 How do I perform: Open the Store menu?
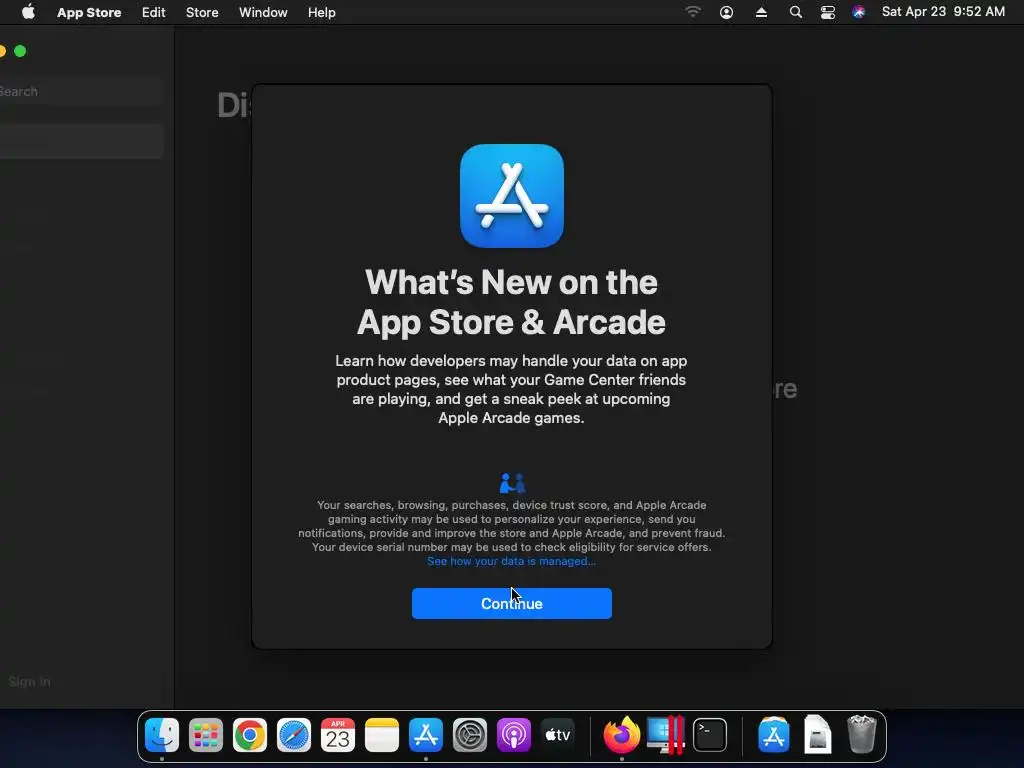click(x=202, y=12)
